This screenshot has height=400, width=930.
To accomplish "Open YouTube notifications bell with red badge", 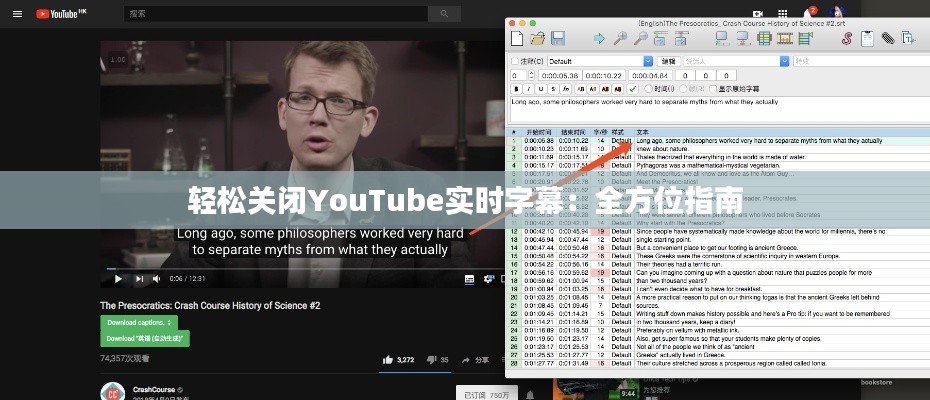I will (x=808, y=12).
